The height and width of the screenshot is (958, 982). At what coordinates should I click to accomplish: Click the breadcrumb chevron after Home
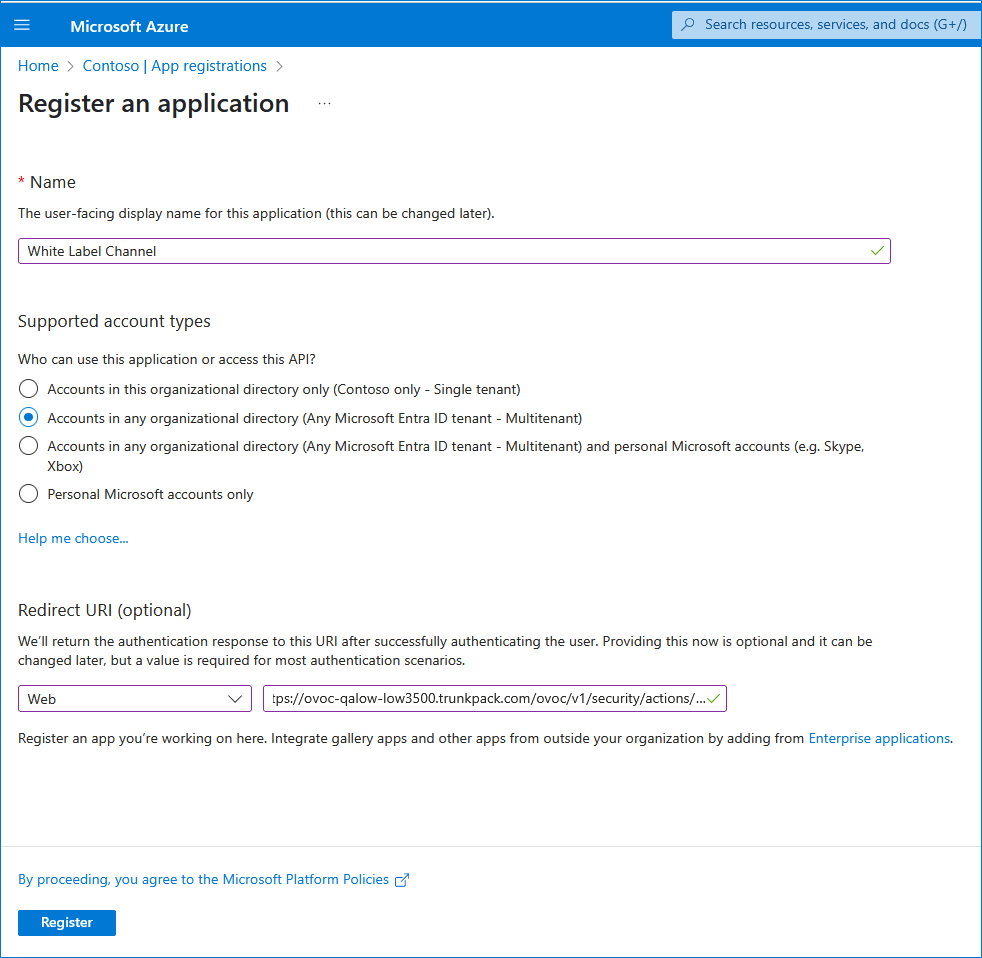70,66
